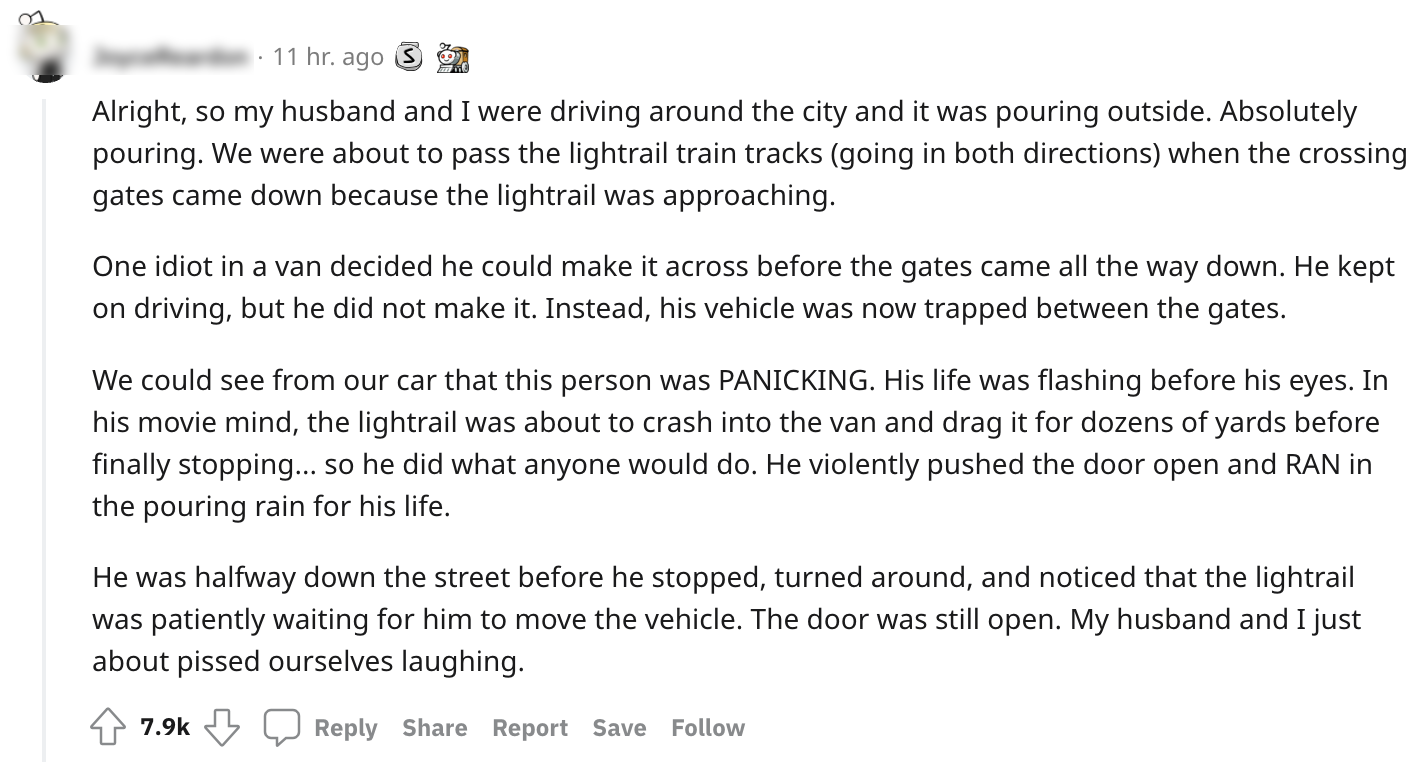
Task: Share this comment
Action: [x=434, y=728]
